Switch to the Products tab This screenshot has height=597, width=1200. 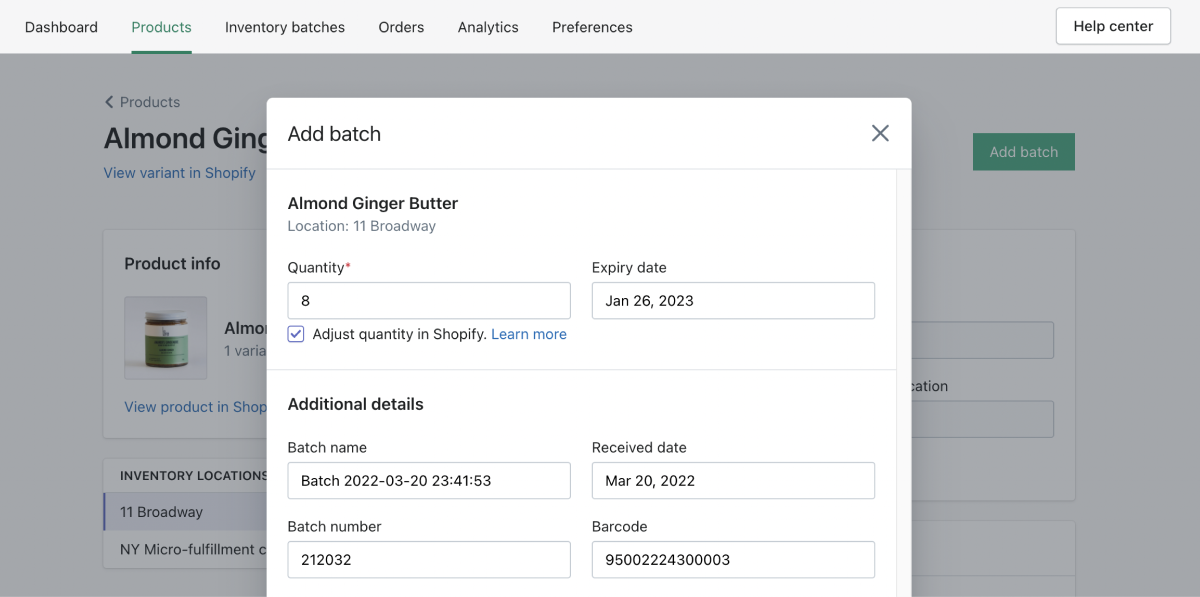161,27
